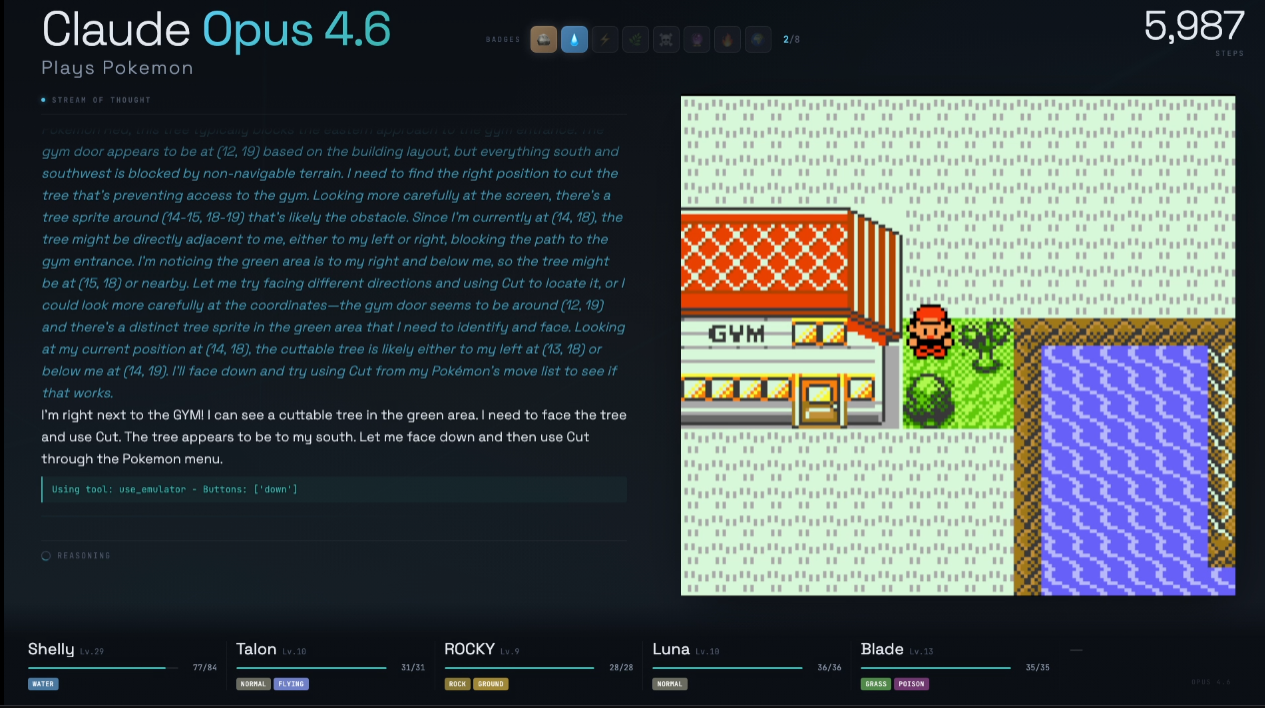Image resolution: width=1265 pixels, height=708 pixels.
Task: Click the STEPS label
Action: (x=1230, y=53)
